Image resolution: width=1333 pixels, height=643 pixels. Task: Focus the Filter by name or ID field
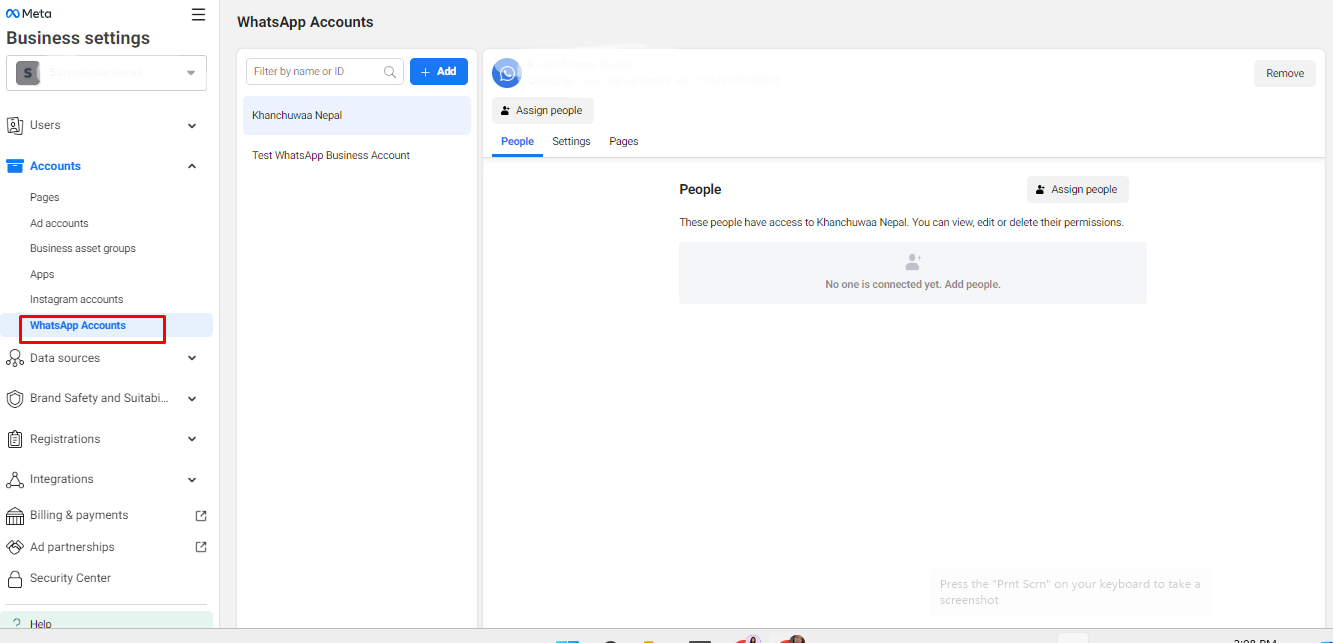click(325, 71)
